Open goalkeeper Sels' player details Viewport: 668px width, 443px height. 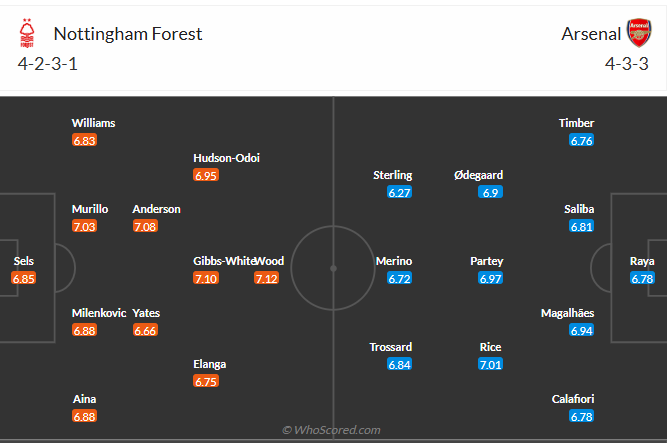(23, 261)
